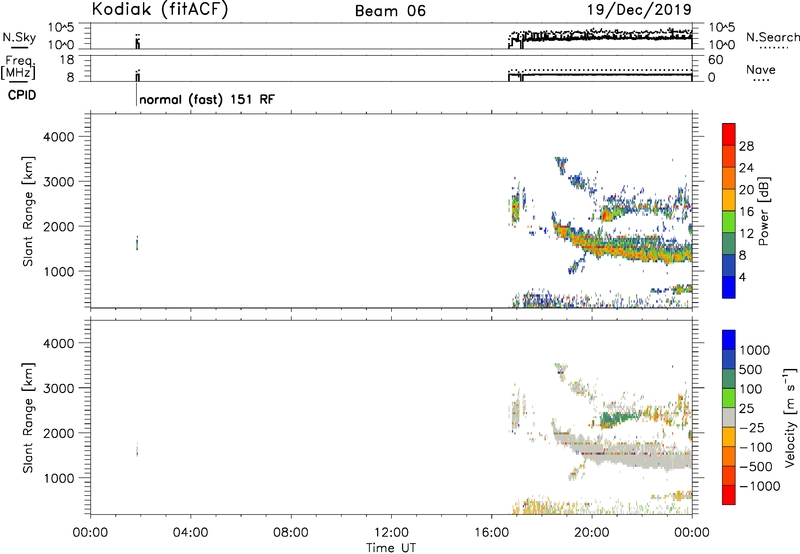Click the "Freq. [MHz]" axis label
Viewport: 800px width, 554px height.
[18, 68]
